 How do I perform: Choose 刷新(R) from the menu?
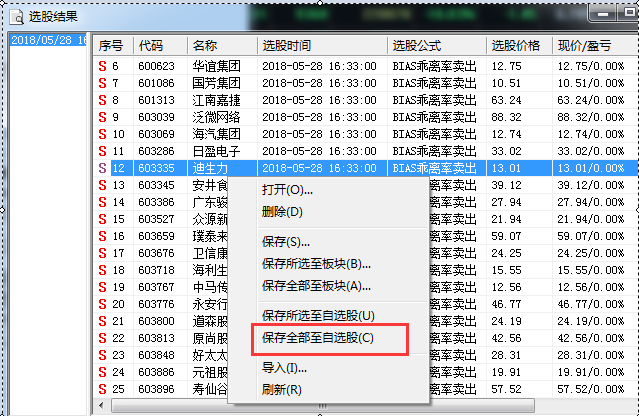pos(282,390)
